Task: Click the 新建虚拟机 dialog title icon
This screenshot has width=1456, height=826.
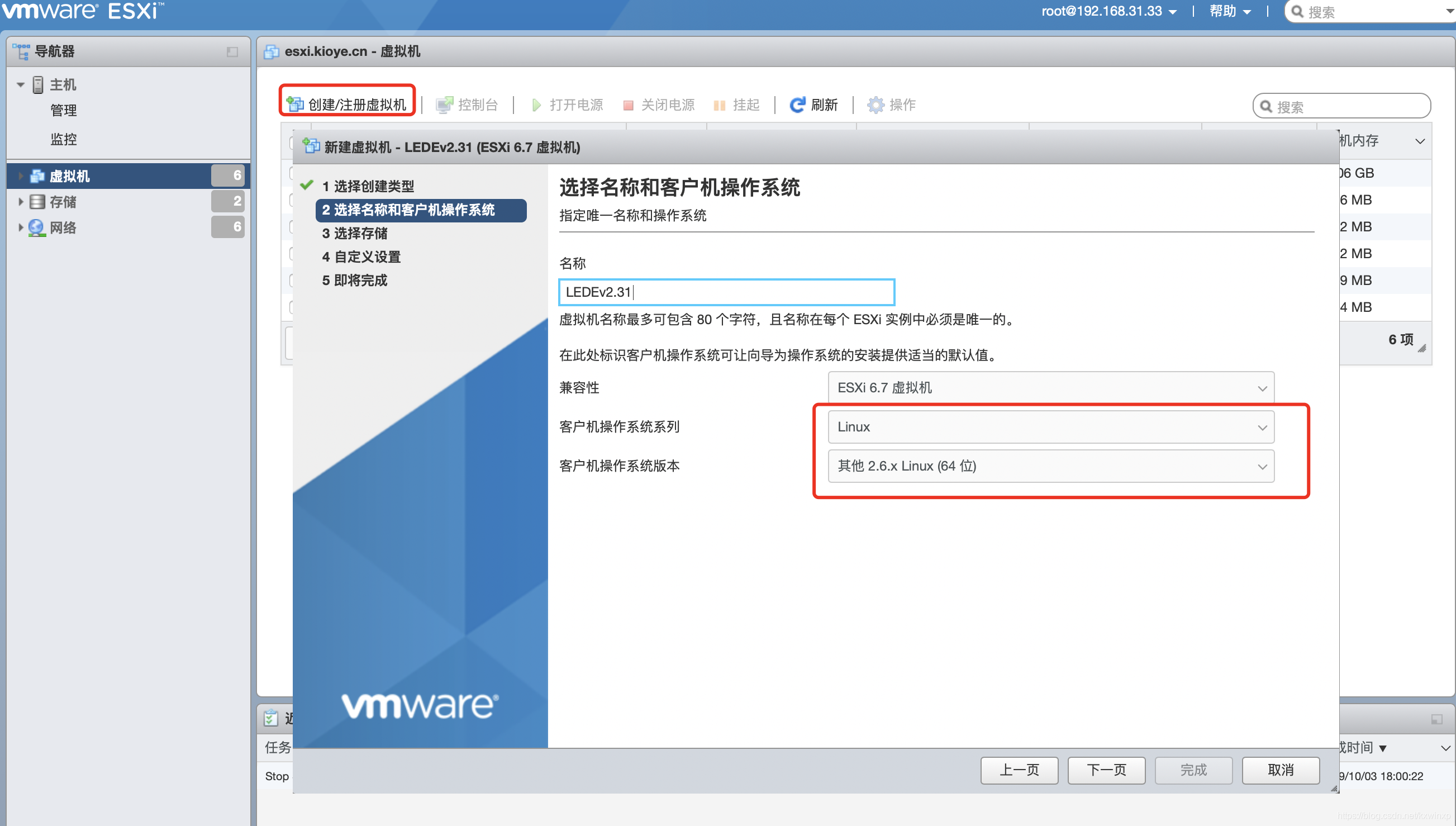Action: (x=311, y=146)
